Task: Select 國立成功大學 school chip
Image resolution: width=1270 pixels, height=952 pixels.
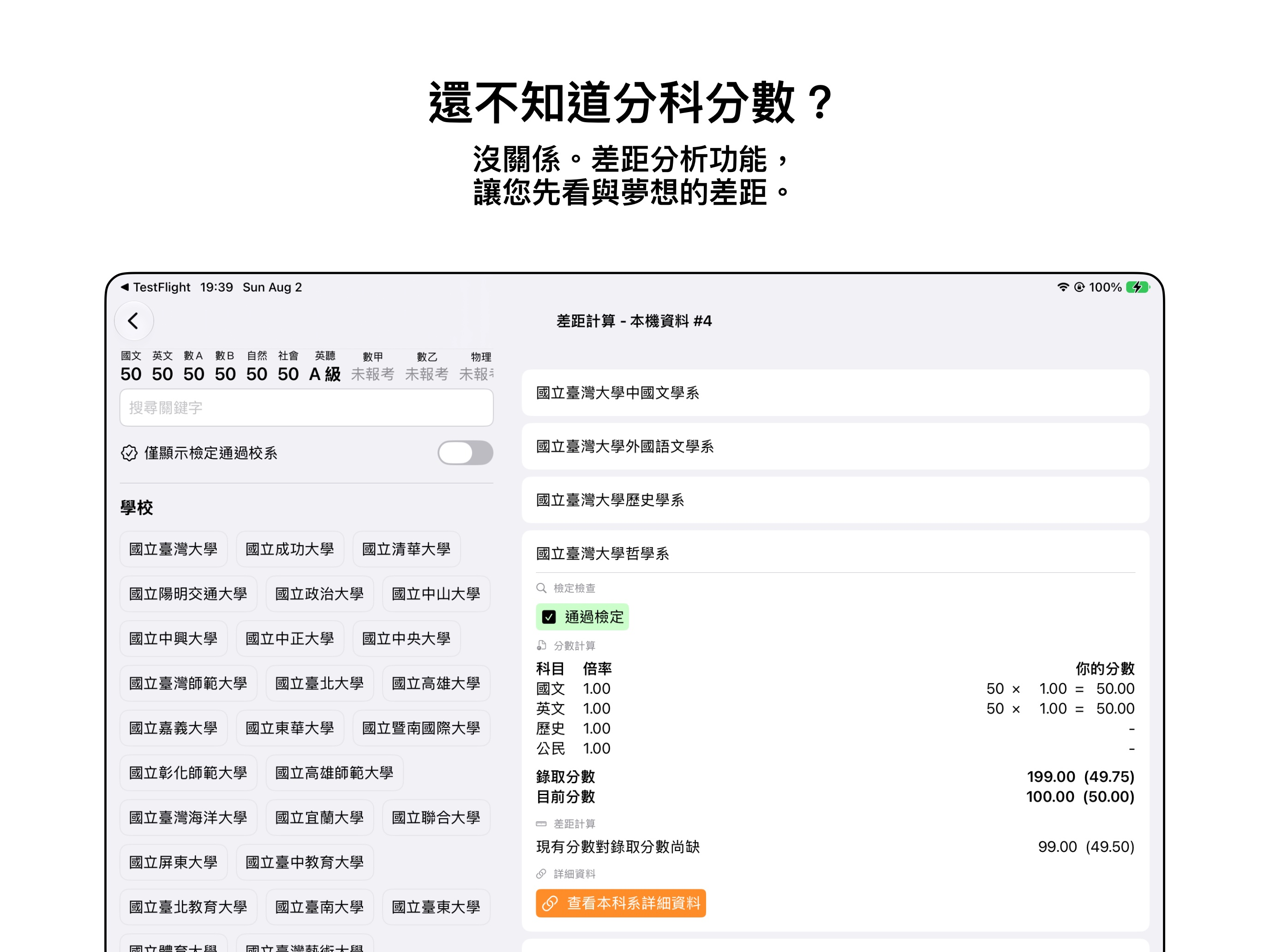Action: click(290, 549)
